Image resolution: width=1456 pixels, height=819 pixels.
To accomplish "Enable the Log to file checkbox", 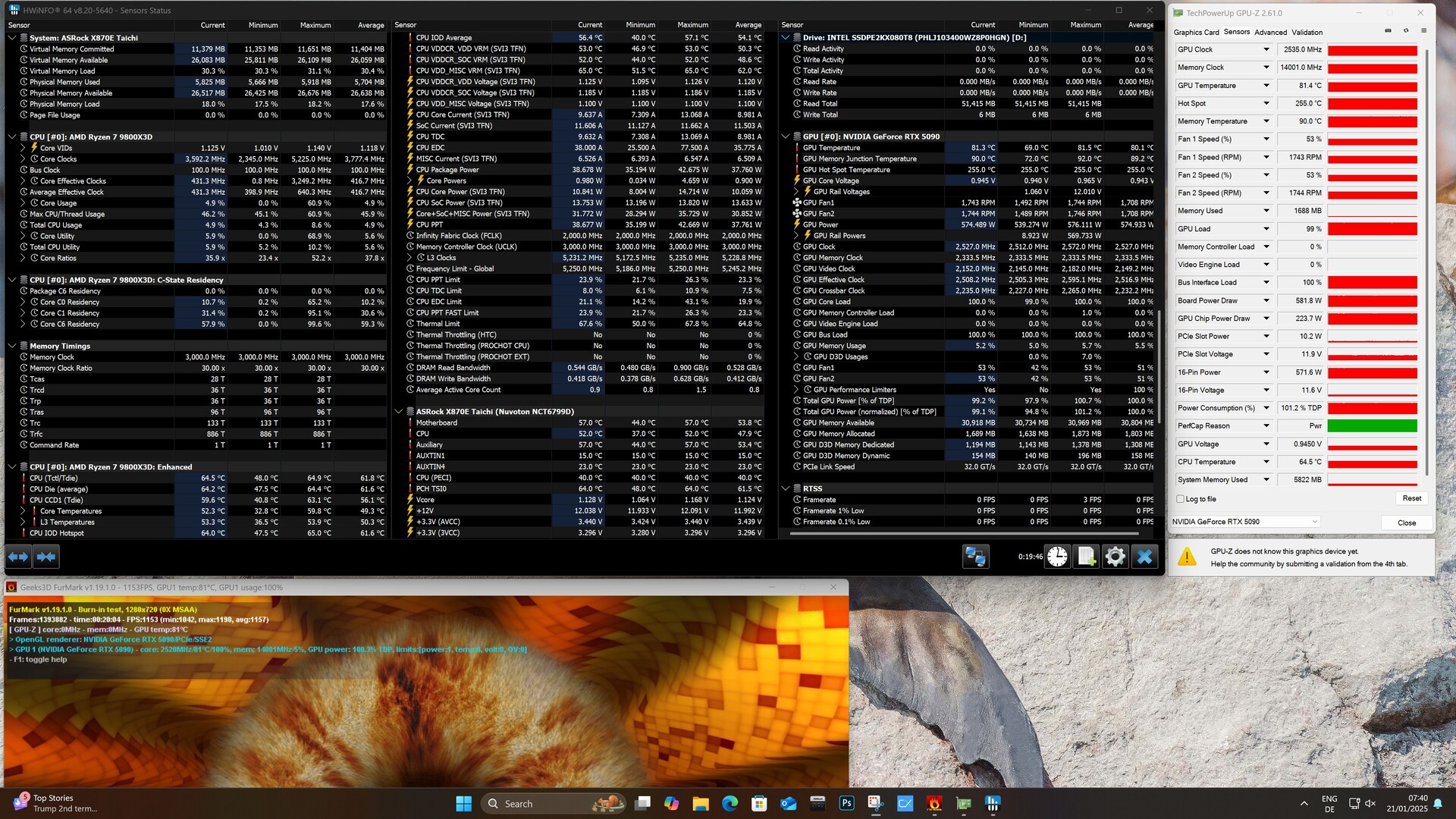I will (x=1180, y=499).
